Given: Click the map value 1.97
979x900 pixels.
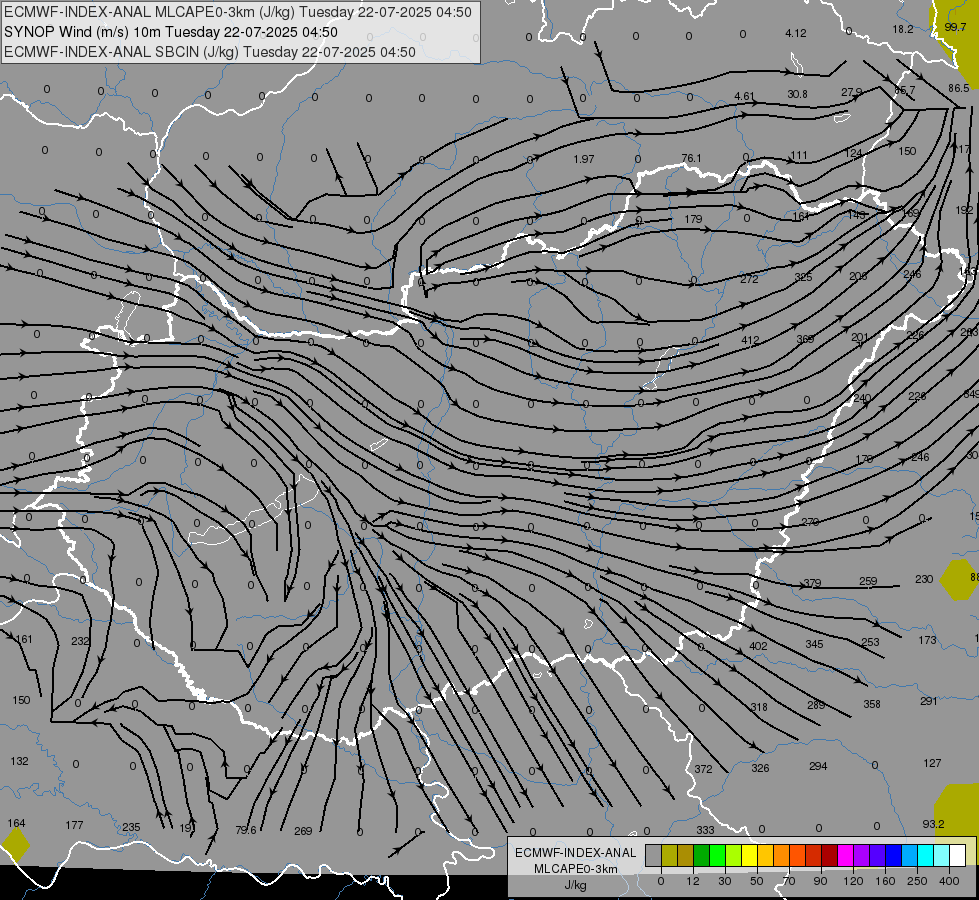Looking at the screenshot, I should 584,159.
